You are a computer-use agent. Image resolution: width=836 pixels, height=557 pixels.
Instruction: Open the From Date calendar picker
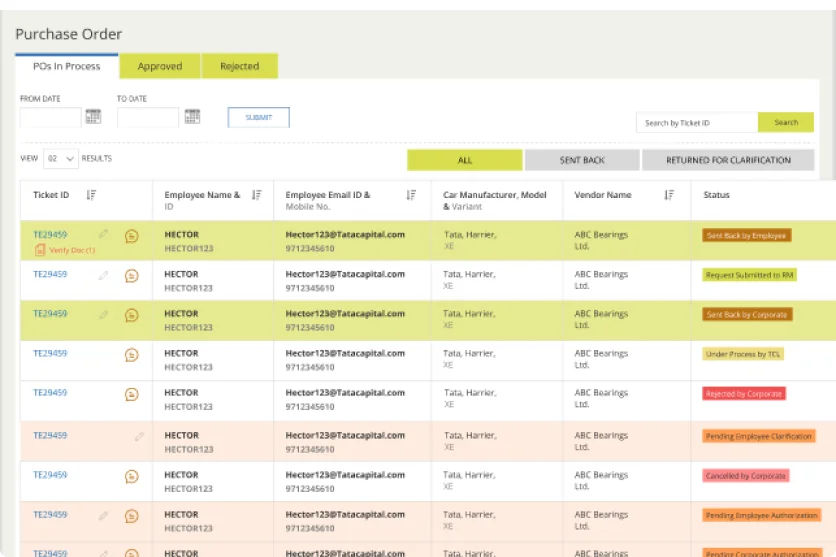coord(94,117)
